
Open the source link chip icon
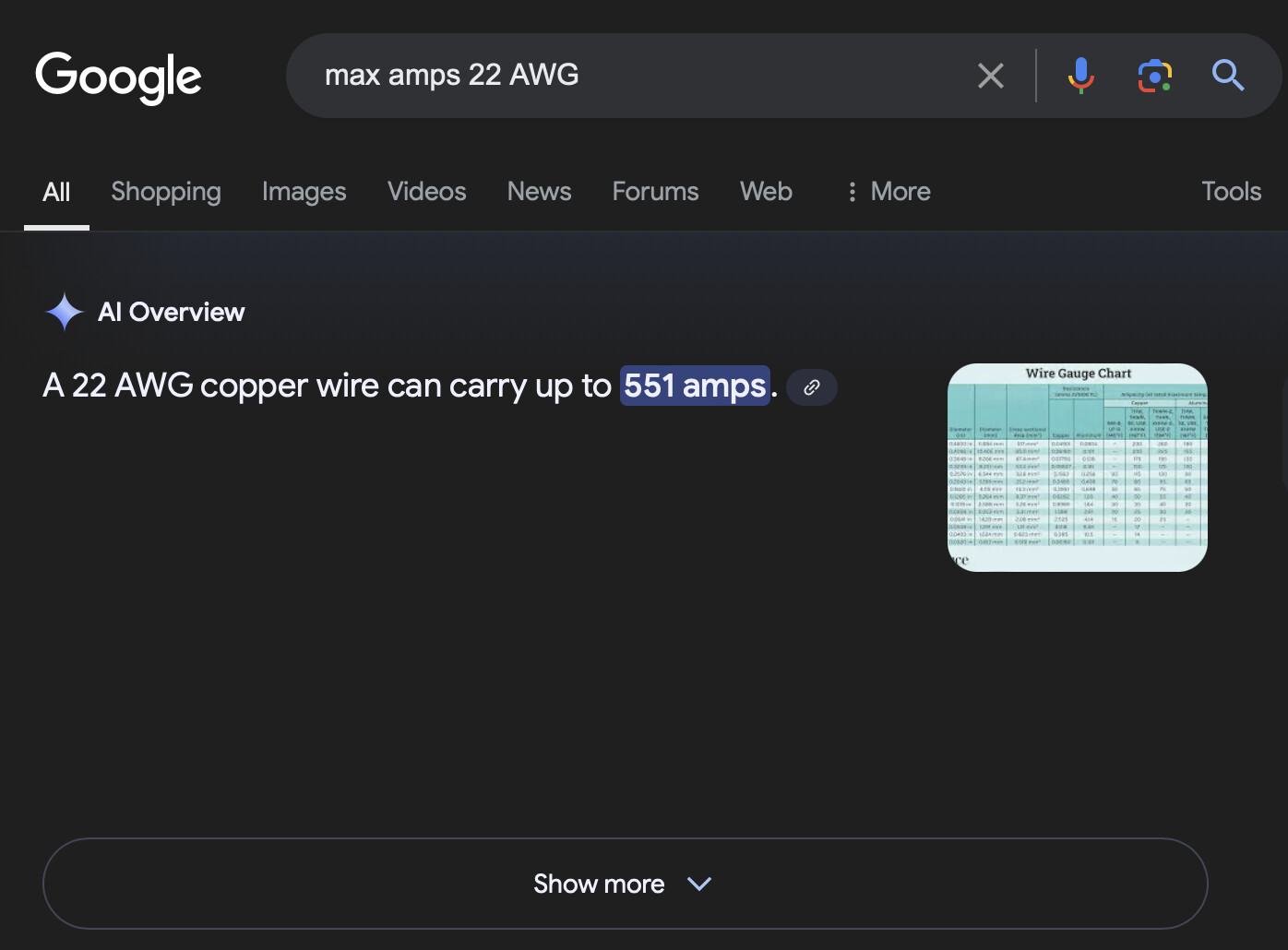(x=812, y=387)
